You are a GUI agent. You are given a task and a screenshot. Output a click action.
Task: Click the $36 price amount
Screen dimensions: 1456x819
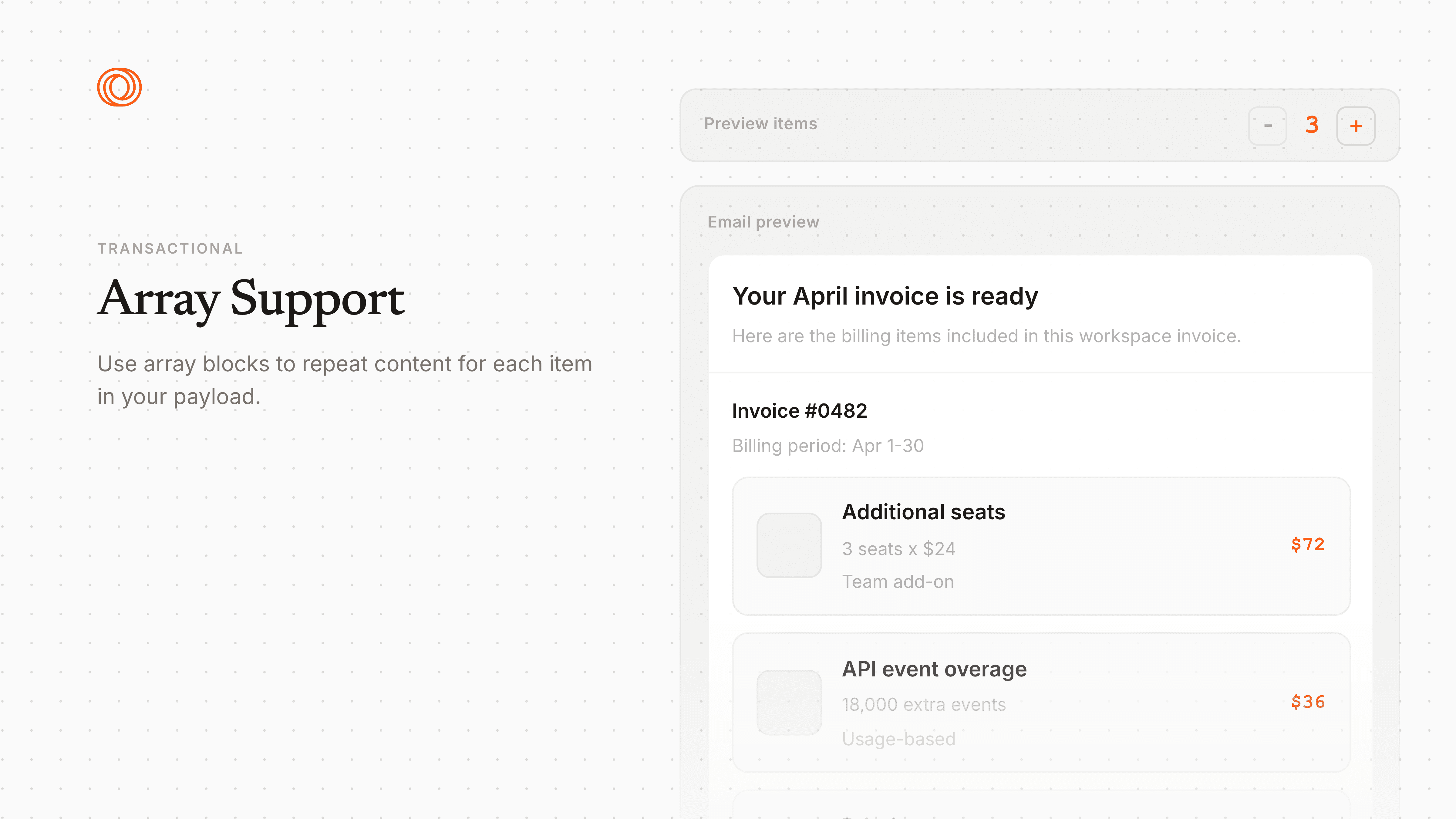[1308, 701]
